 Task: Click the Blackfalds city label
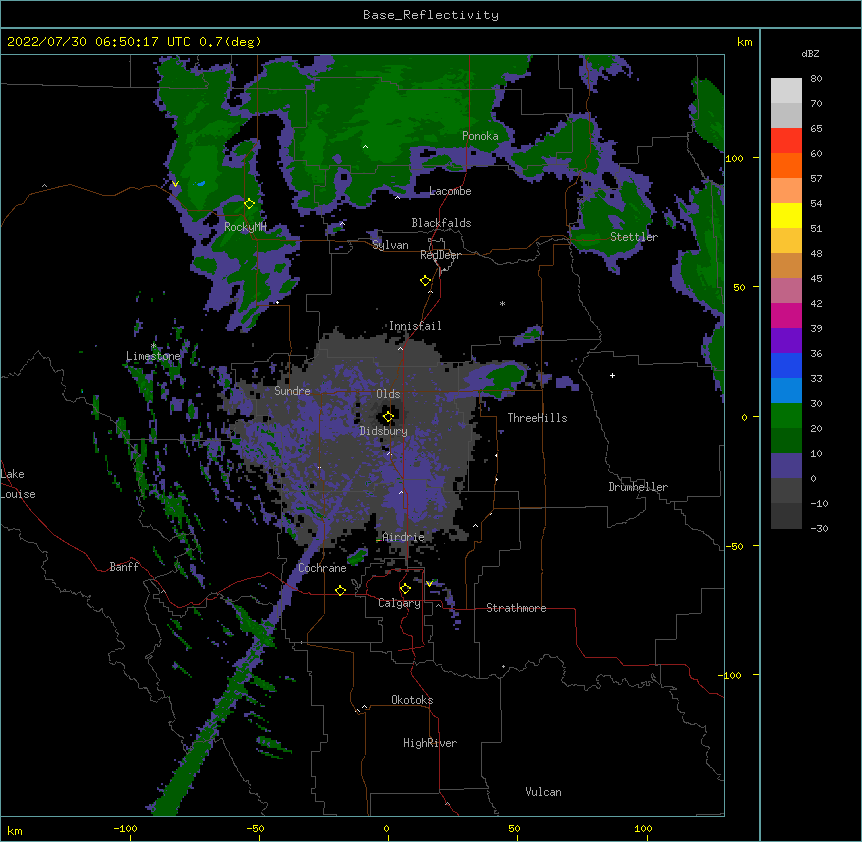[x=441, y=223]
